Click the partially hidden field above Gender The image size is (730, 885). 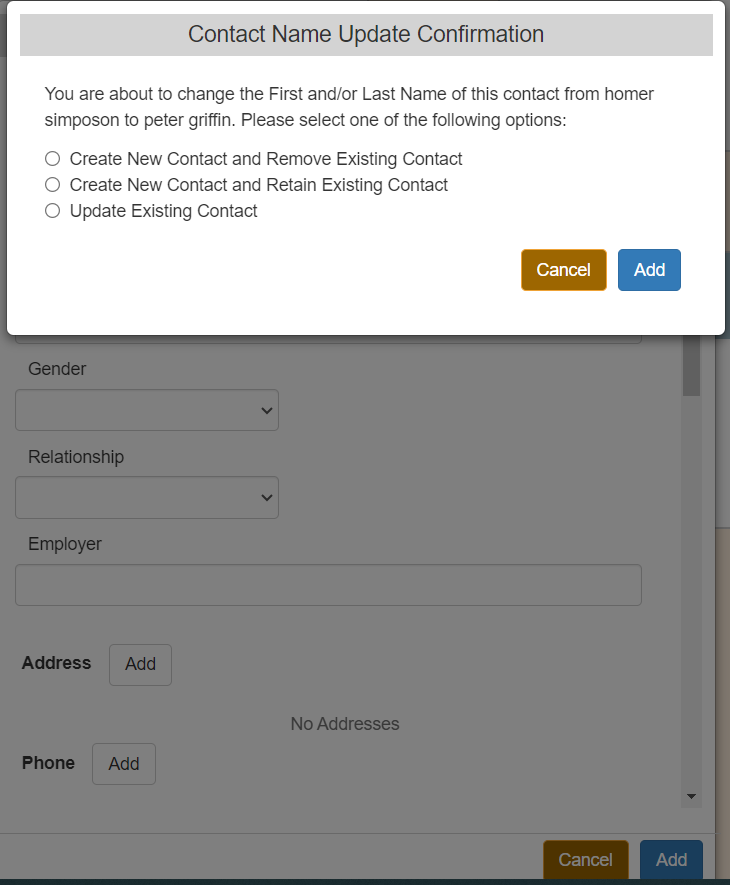(x=328, y=340)
